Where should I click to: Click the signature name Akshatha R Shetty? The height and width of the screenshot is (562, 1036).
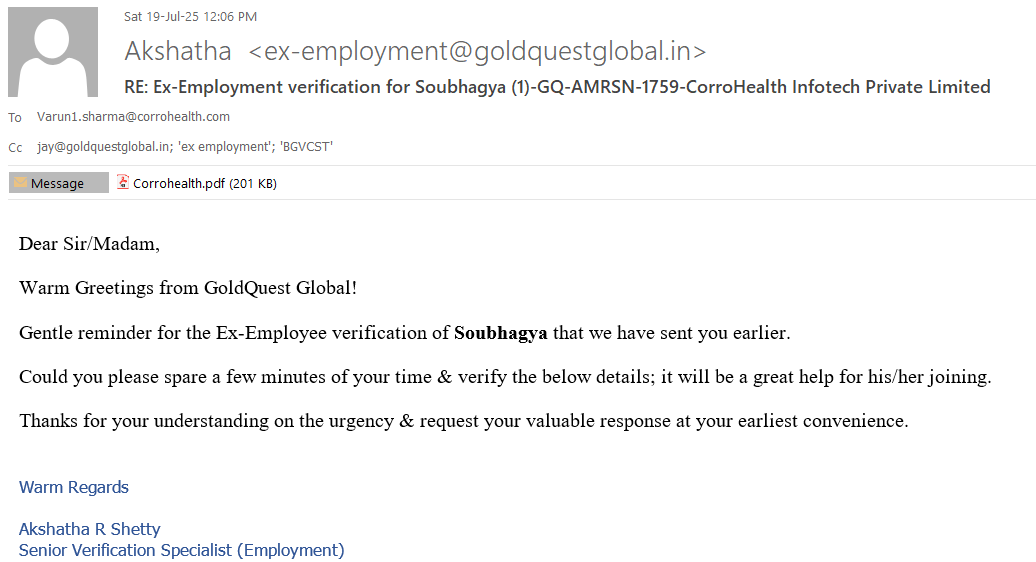tap(89, 529)
